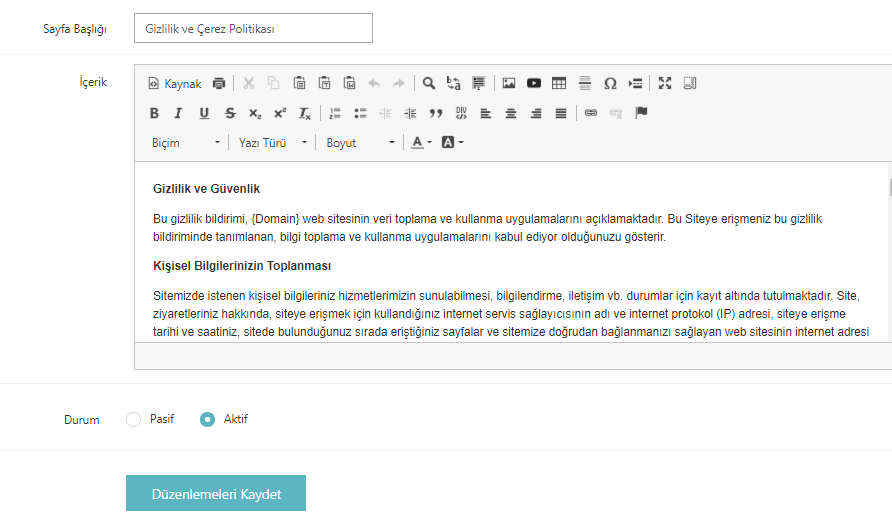Insert a numbered list

tap(335, 113)
